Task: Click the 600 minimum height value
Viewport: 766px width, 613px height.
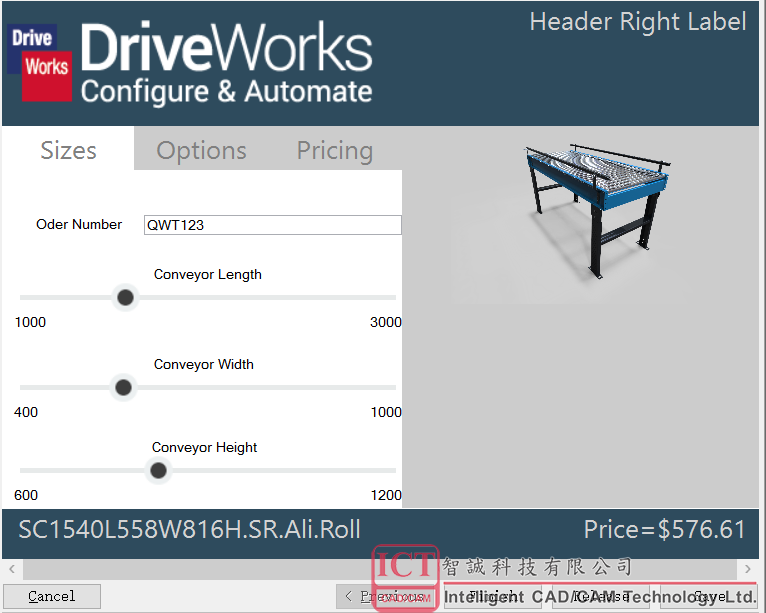Action: point(26,495)
